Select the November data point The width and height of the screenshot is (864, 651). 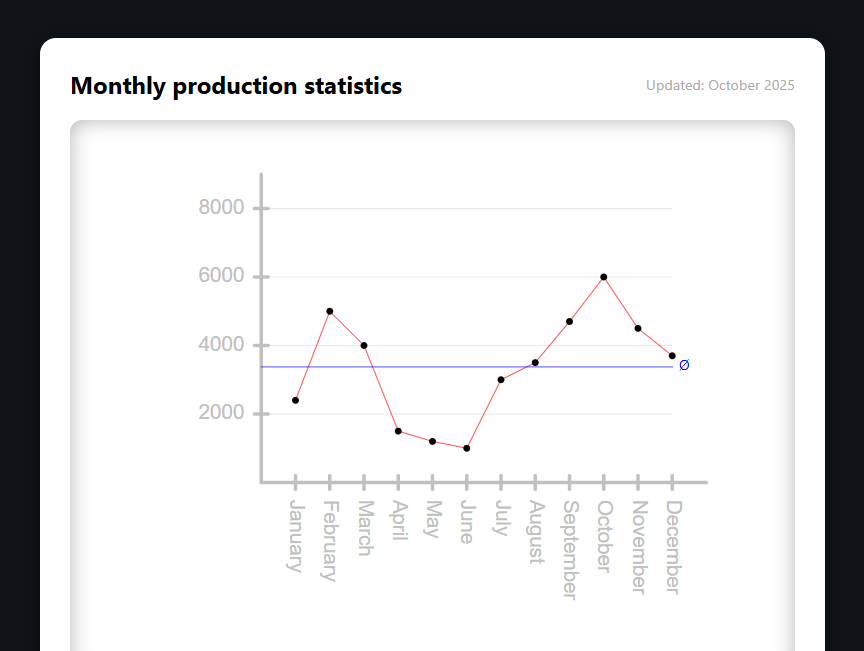click(x=638, y=328)
